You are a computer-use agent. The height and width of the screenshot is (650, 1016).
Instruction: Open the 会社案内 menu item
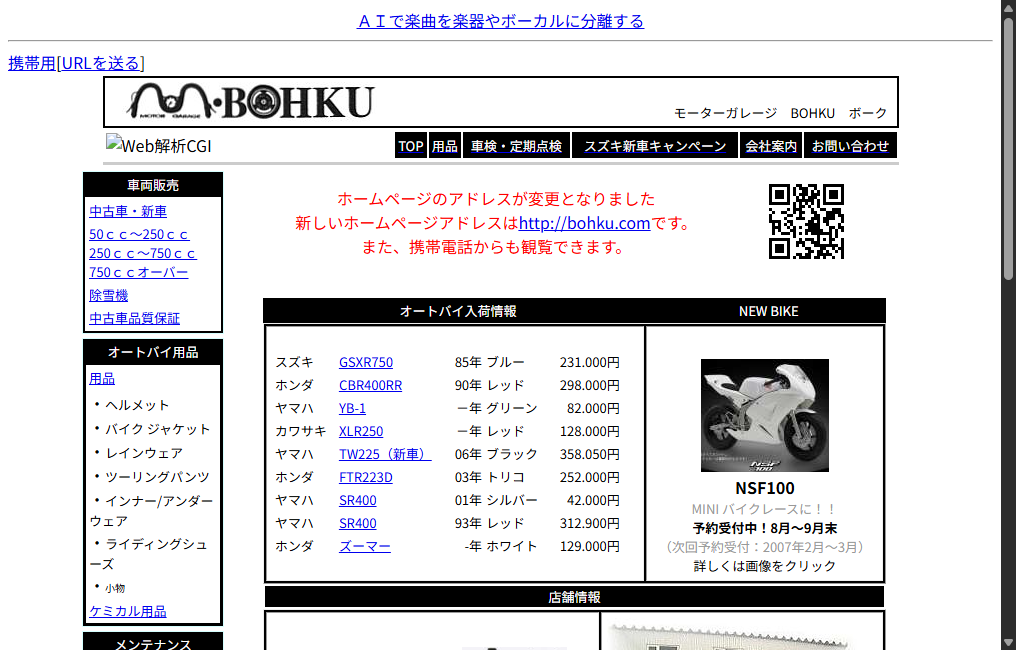click(770, 146)
